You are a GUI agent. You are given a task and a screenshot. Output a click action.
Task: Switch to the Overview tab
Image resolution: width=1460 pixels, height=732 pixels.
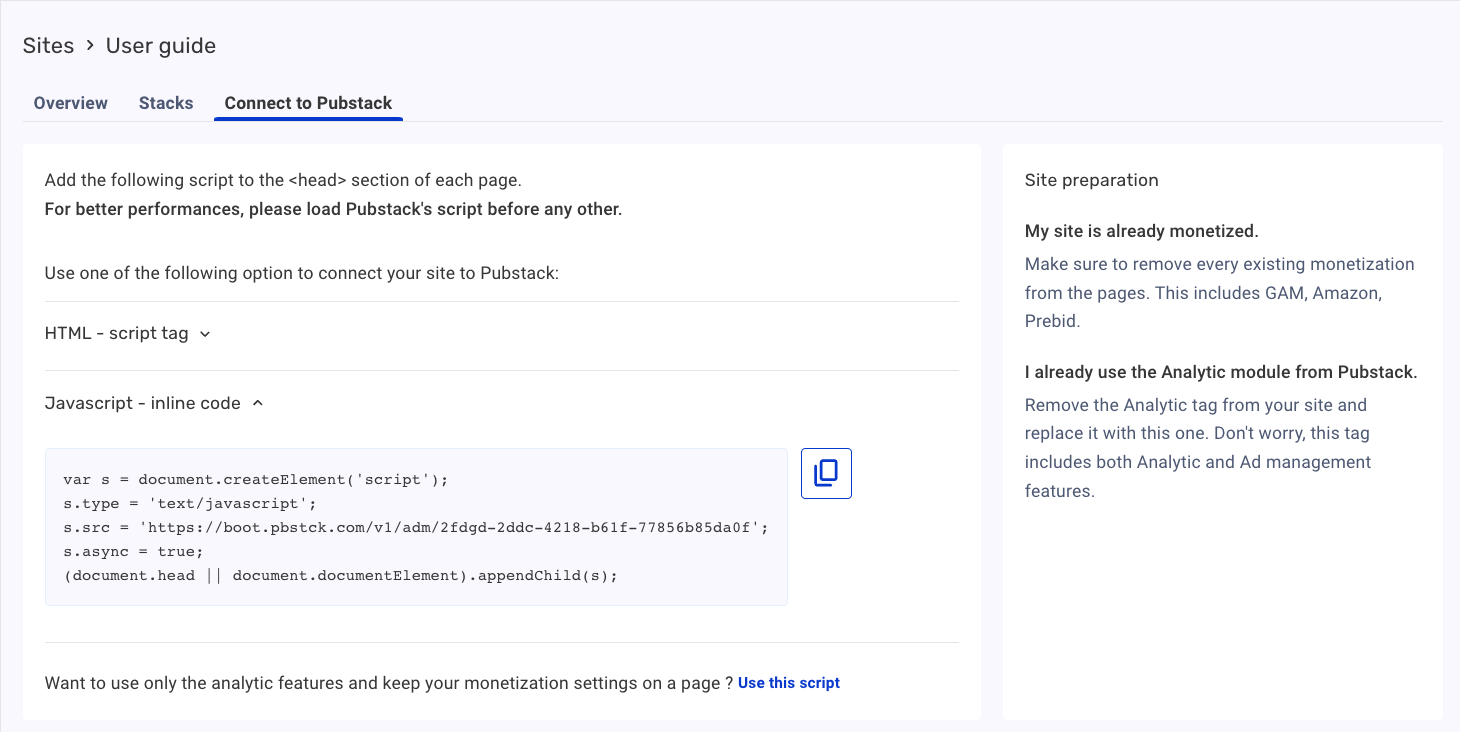tap(70, 103)
